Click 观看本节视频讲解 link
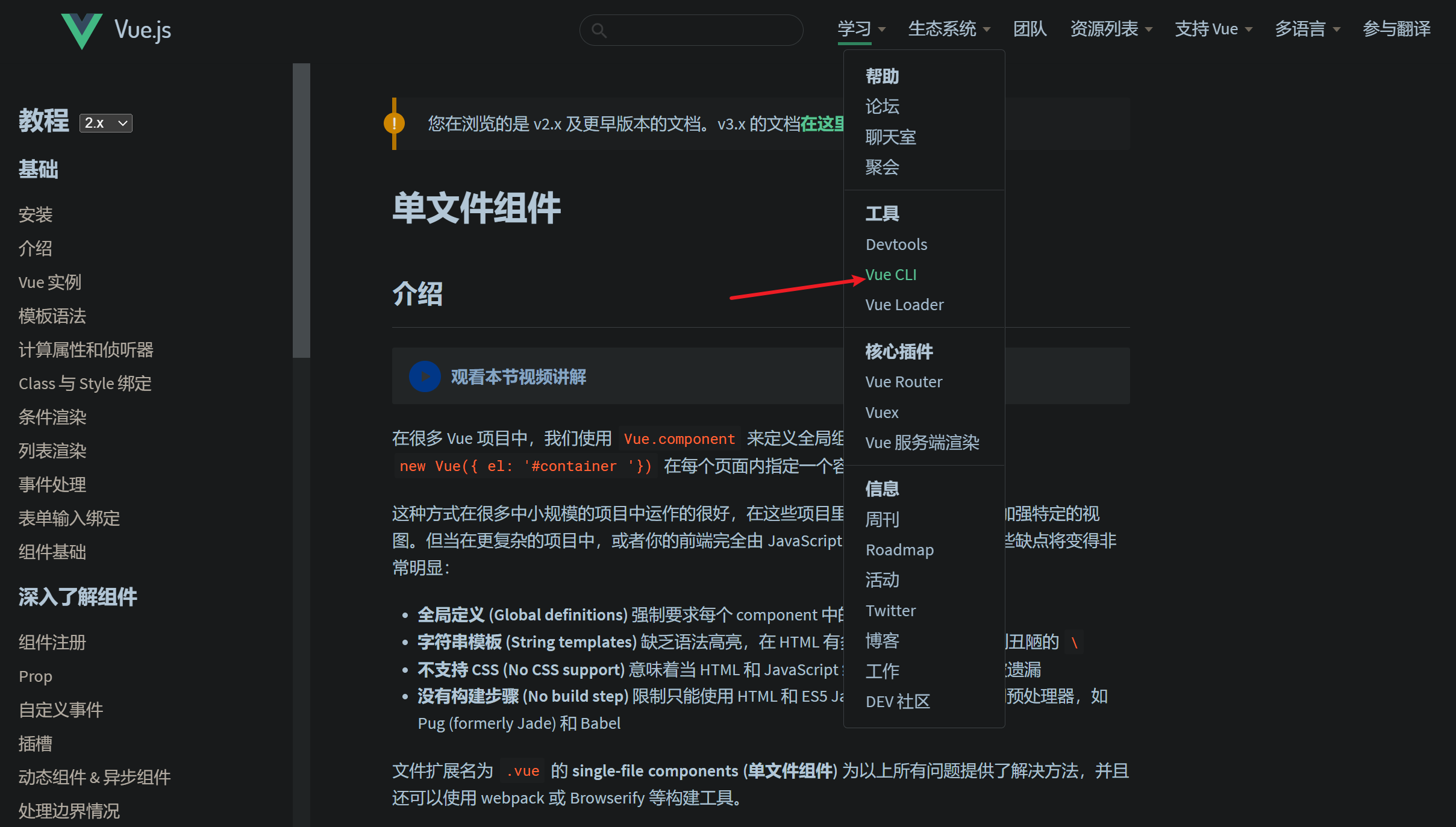 (x=518, y=377)
